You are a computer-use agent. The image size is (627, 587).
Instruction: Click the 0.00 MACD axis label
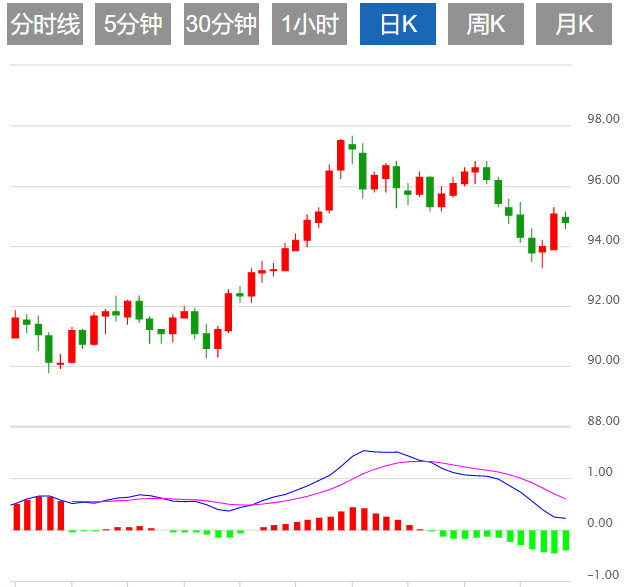pyautogui.click(x=603, y=523)
